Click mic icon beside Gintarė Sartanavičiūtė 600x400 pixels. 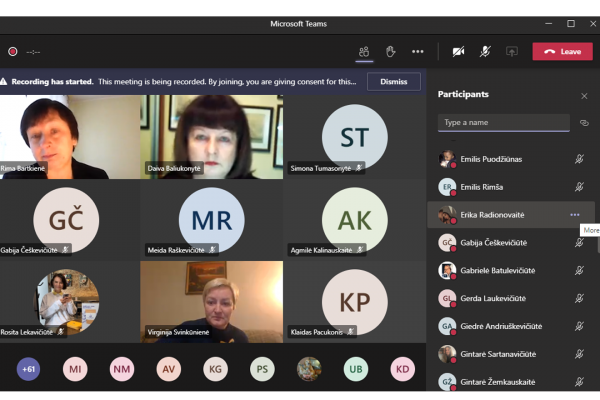[579, 354]
